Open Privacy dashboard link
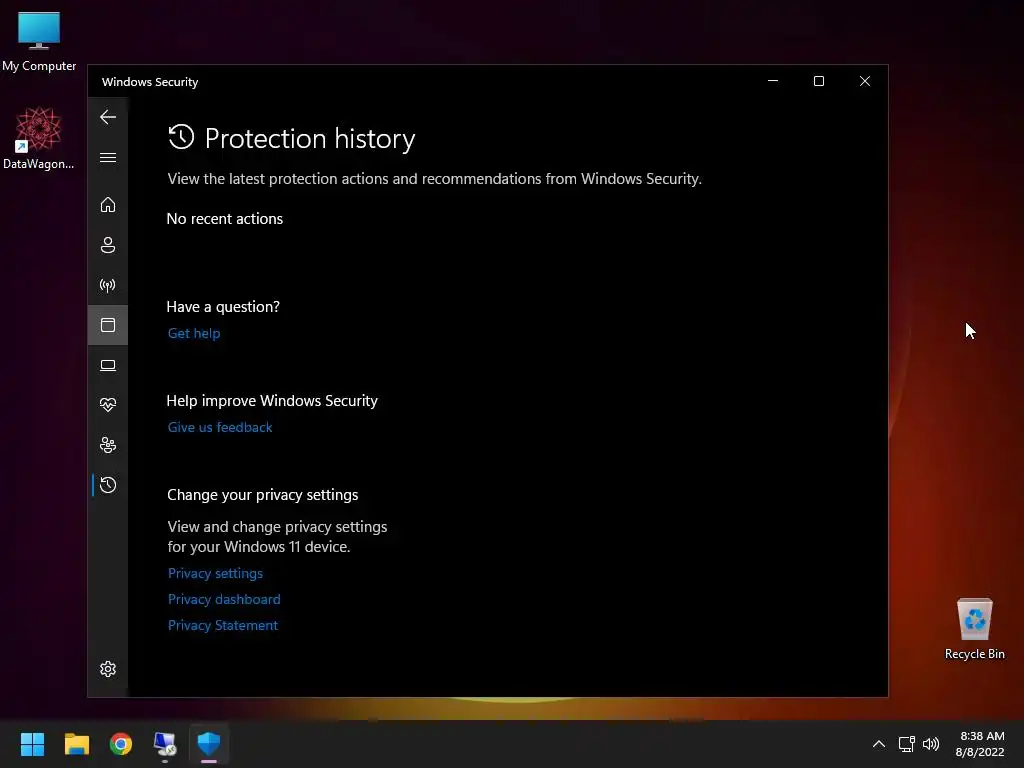Image resolution: width=1024 pixels, height=768 pixels. (x=224, y=600)
